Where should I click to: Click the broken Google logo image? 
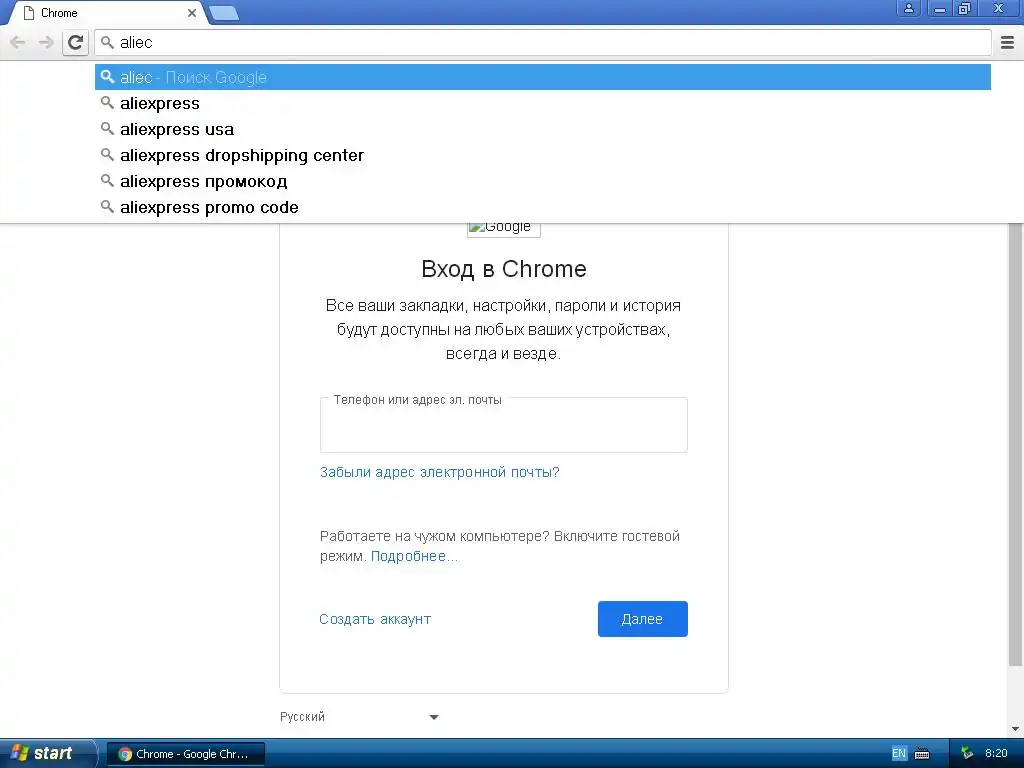pos(504,229)
